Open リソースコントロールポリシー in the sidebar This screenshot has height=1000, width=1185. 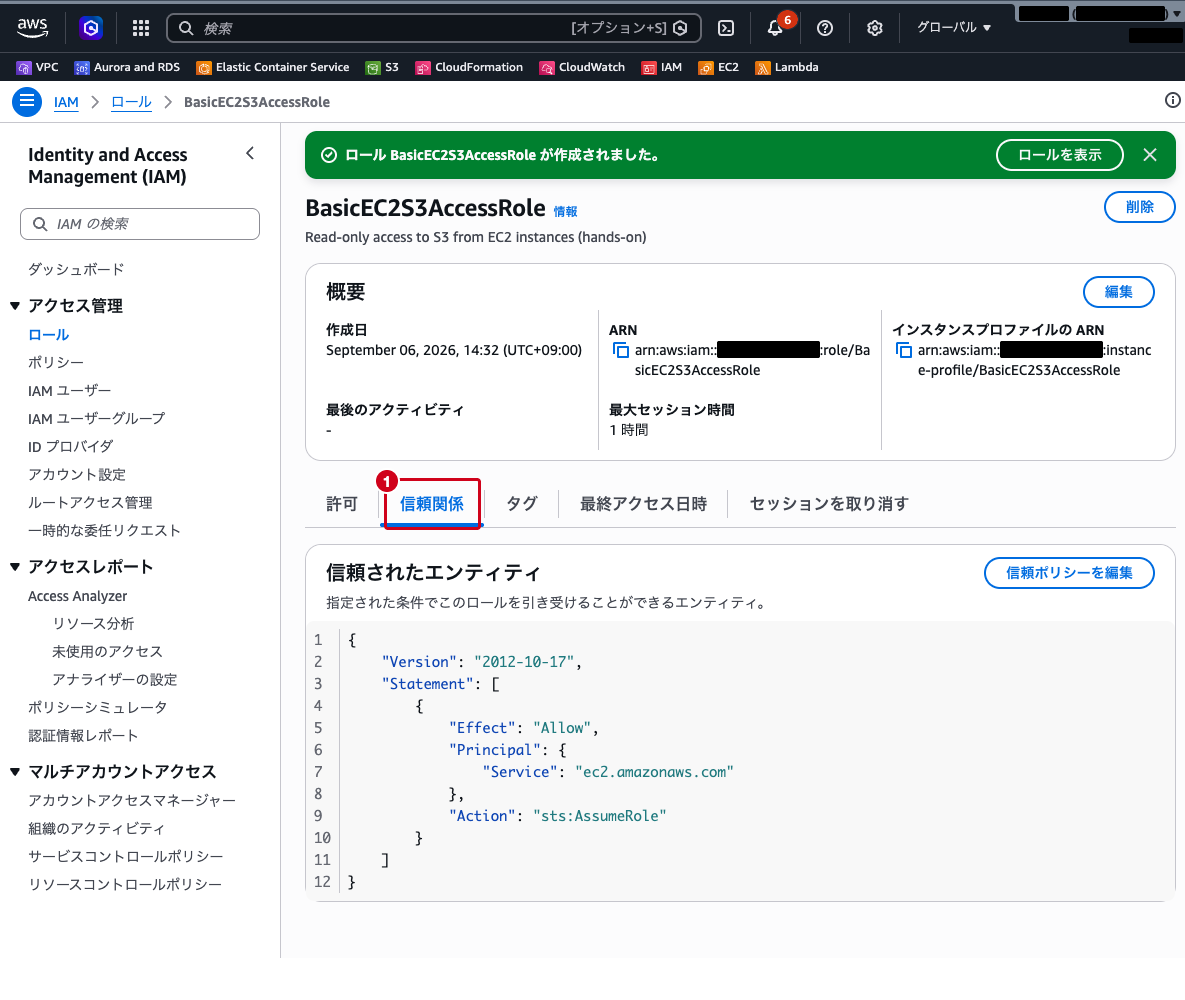(x=125, y=884)
